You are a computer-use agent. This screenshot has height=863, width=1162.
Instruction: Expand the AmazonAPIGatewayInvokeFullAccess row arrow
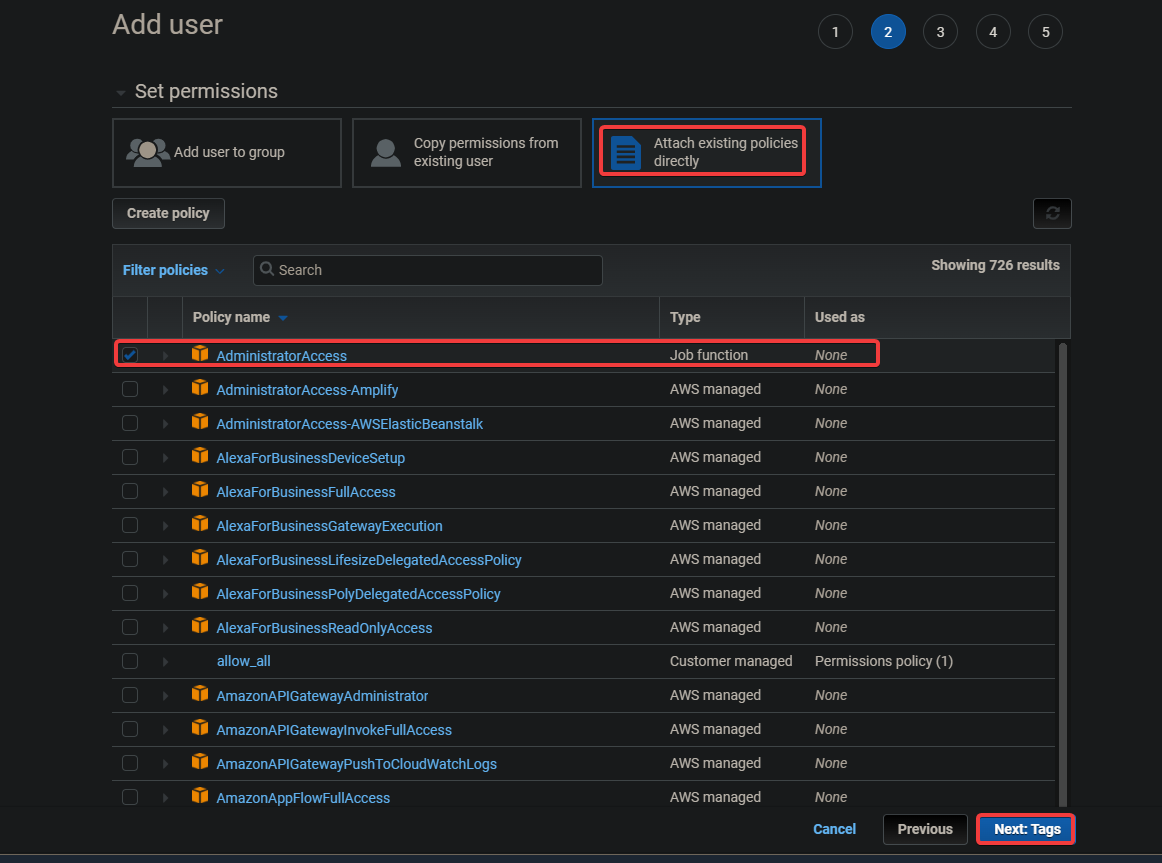pos(165,730)
